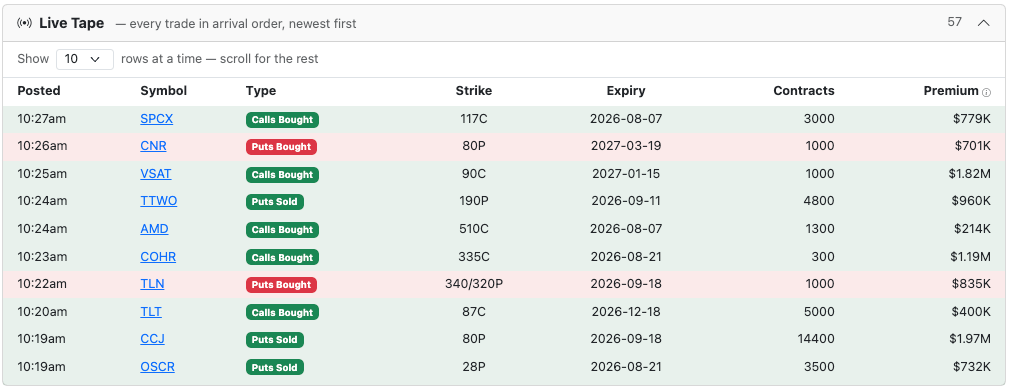The width and height of the screenshot is (1011, 386).
Task: Open the CNR symbol link
Action: 153,146
